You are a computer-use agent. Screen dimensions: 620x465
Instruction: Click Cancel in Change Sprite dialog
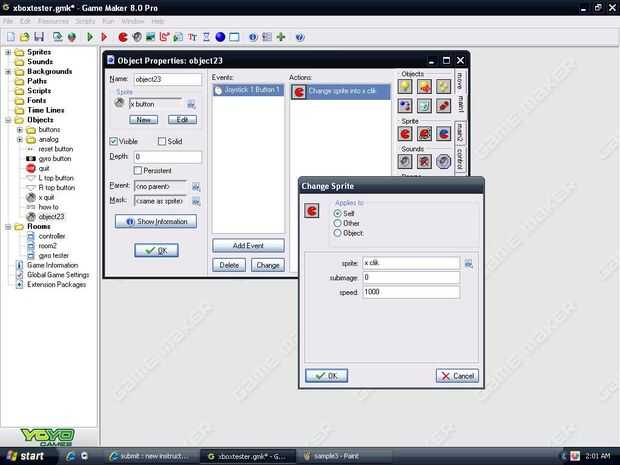457,376
